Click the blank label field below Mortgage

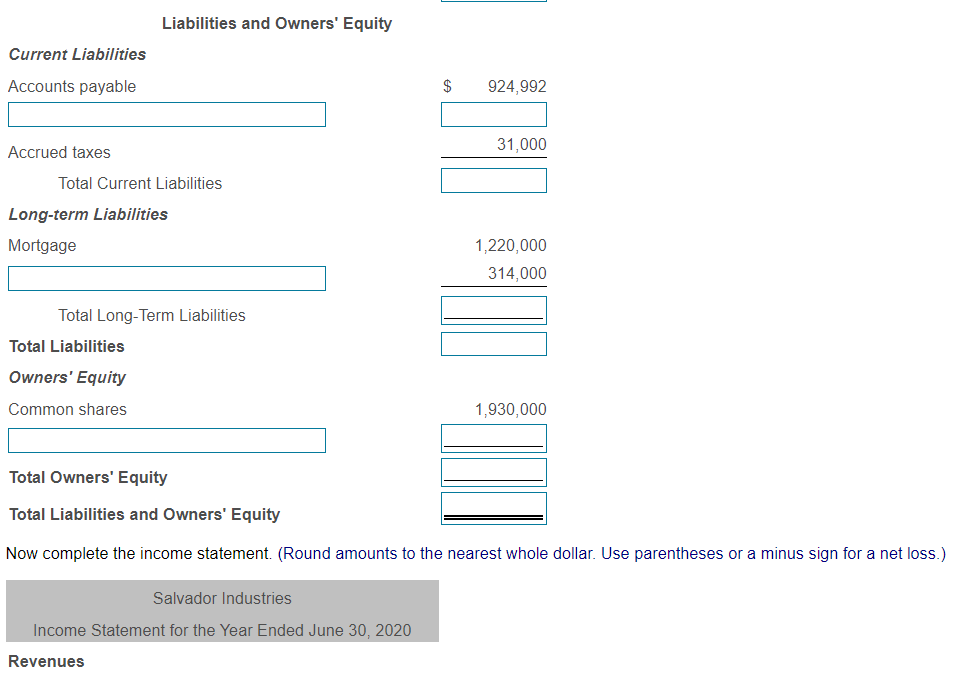(x=166, y=278)
